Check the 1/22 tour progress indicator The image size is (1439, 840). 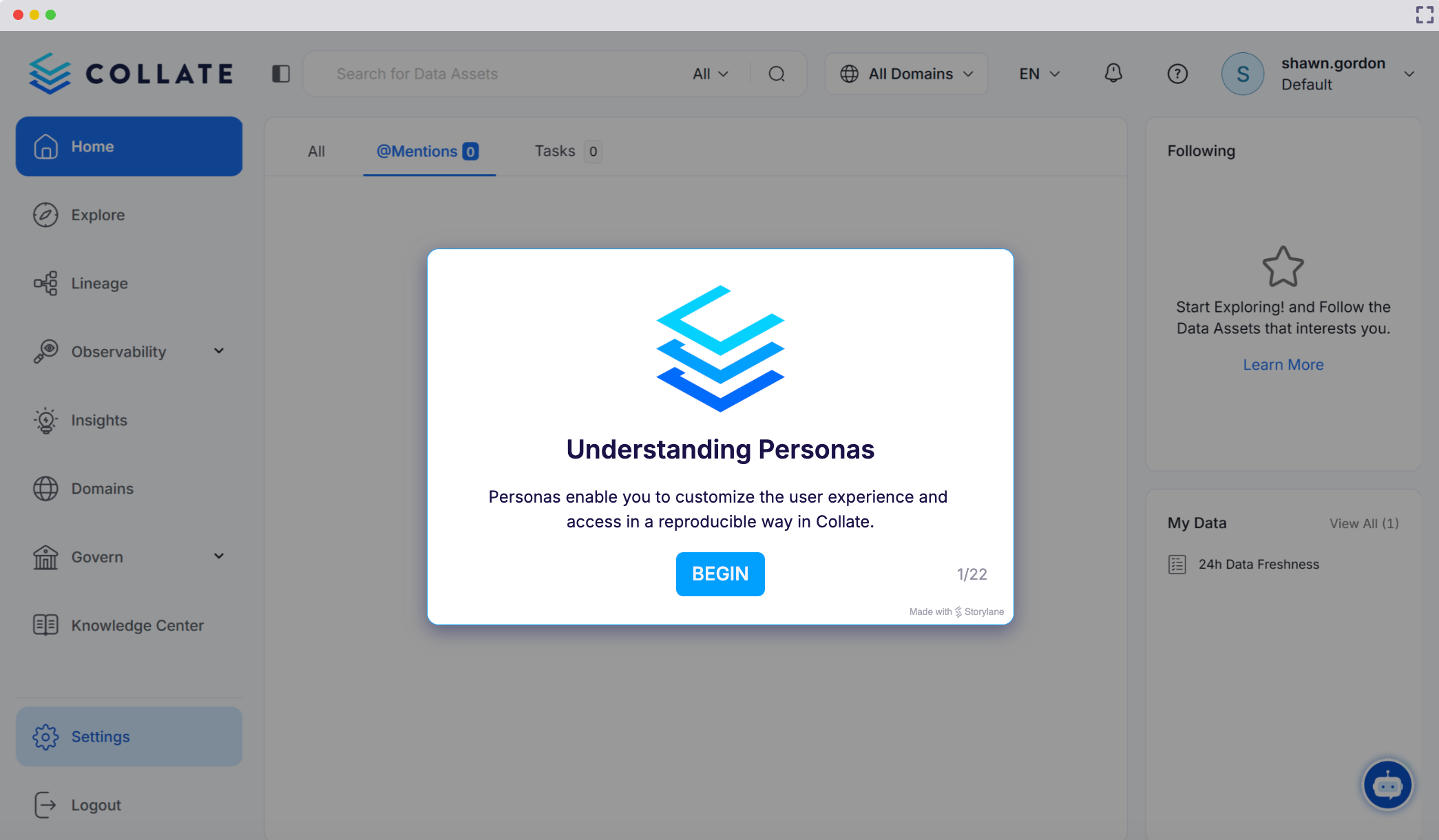tap(971, 574)
